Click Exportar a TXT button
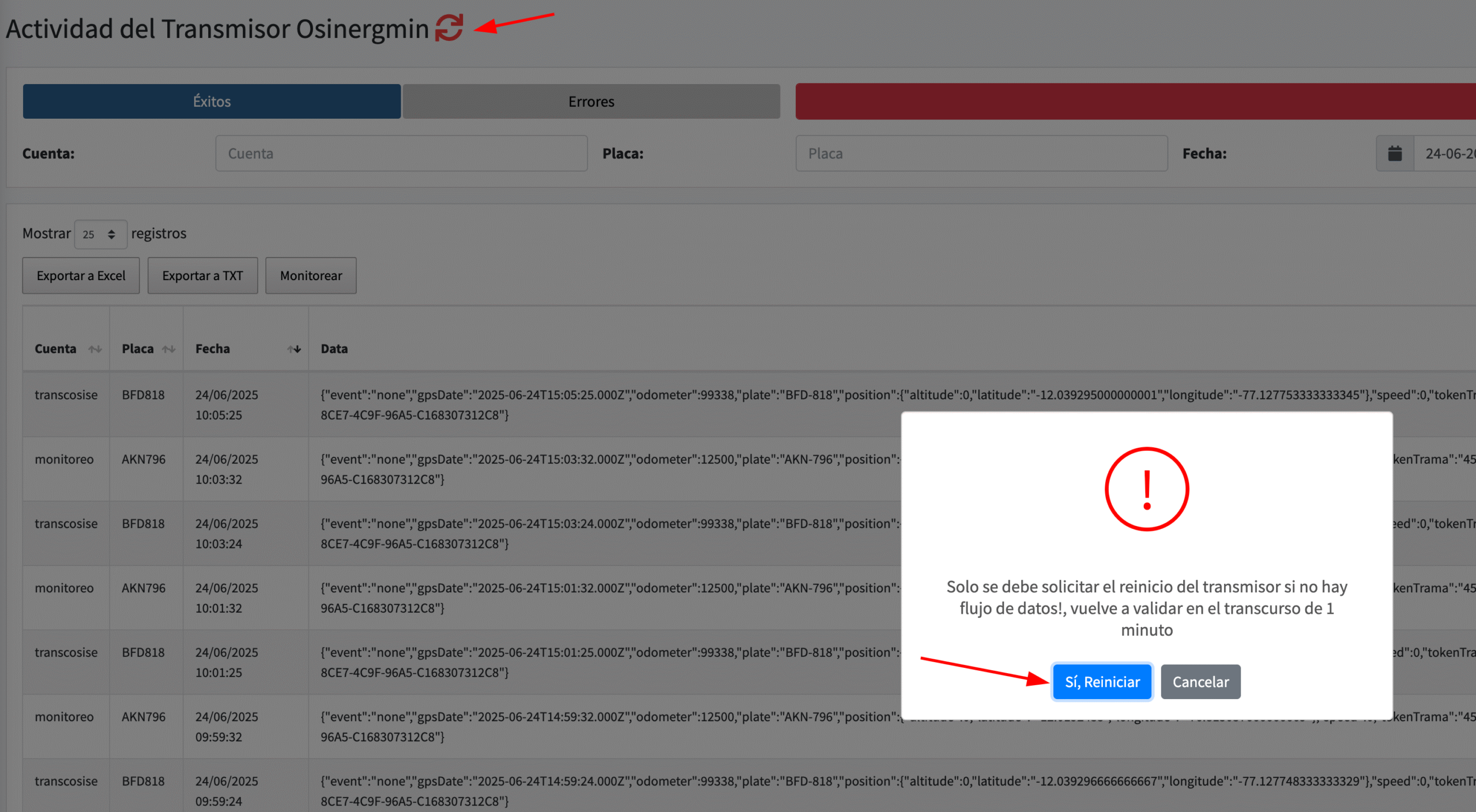This screenshot has height=812, width=1476. click(202, 275)
